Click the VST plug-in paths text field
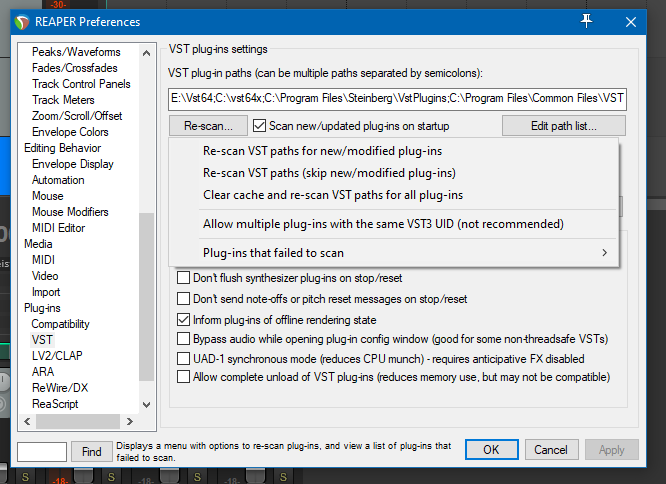Screen dimensions: 666x484 click(x=397, y=98)
